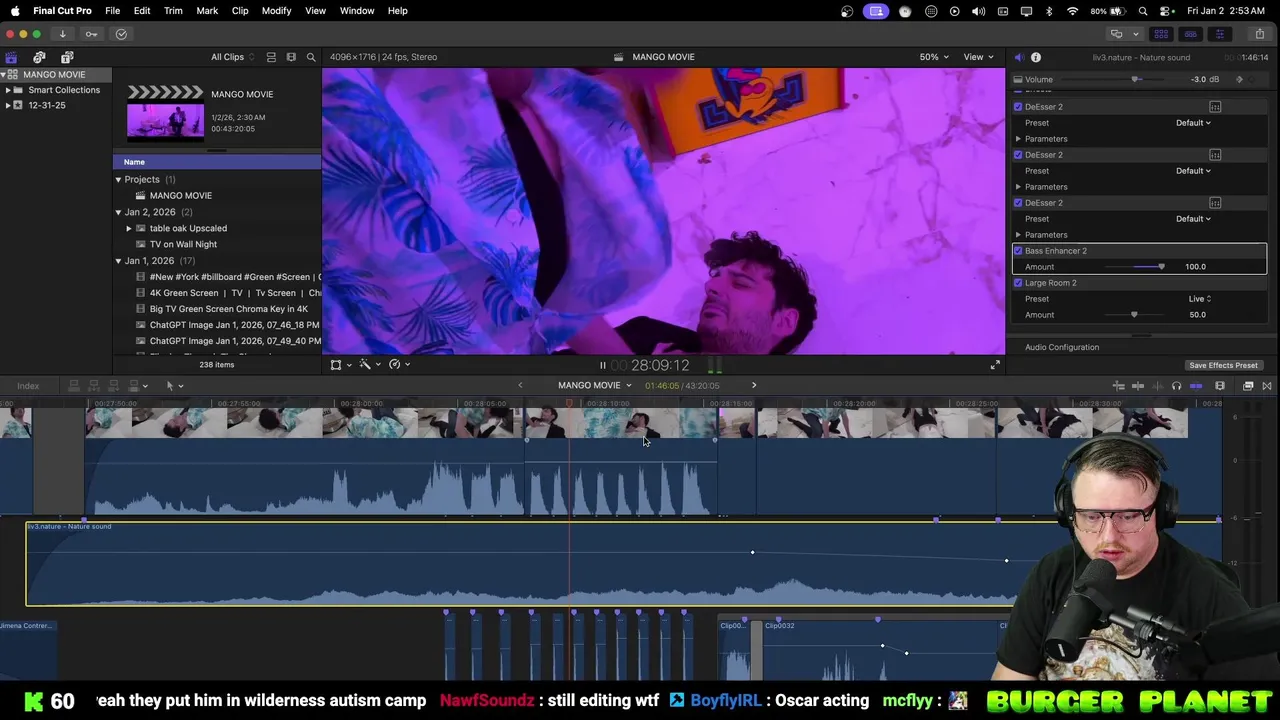Screen dimensions: 1280x720
Task: Open the Photos and Audio sidebar
Action: click(39, 57)
